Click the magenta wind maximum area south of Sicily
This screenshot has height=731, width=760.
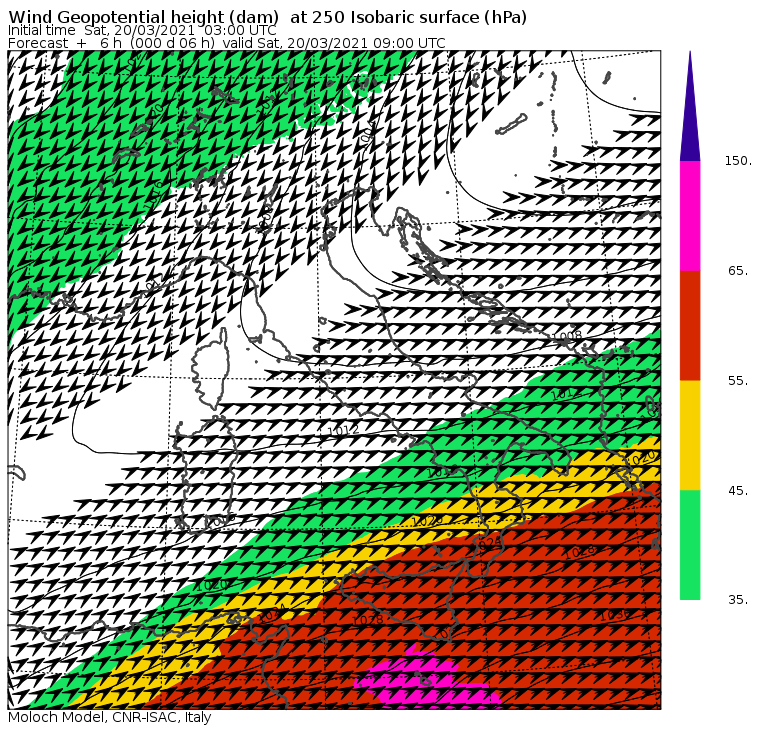click(427, 679)
